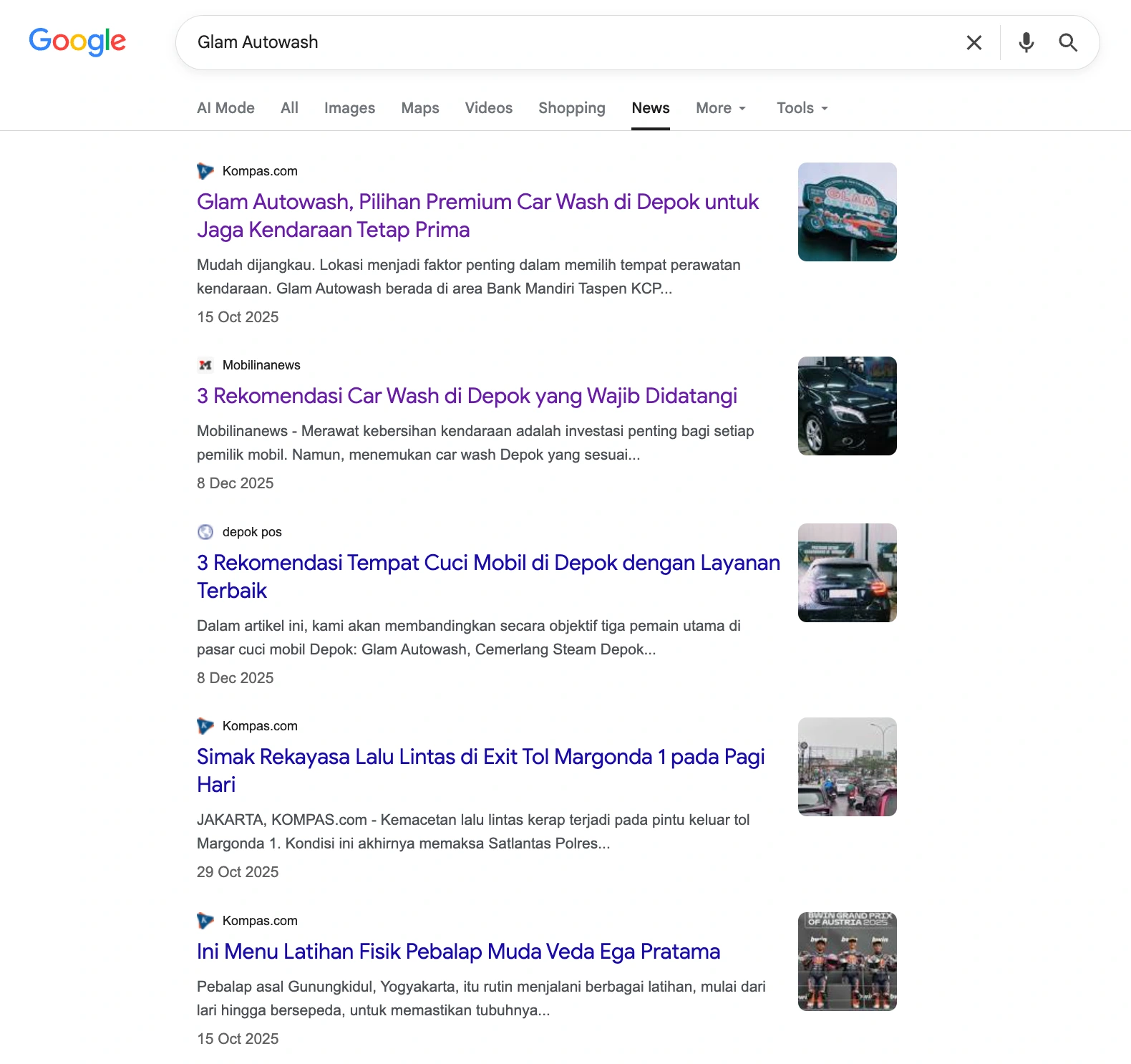The image size is (1131, 1064).
Task: Click the depok pos source name
Action: pos(252,532)
